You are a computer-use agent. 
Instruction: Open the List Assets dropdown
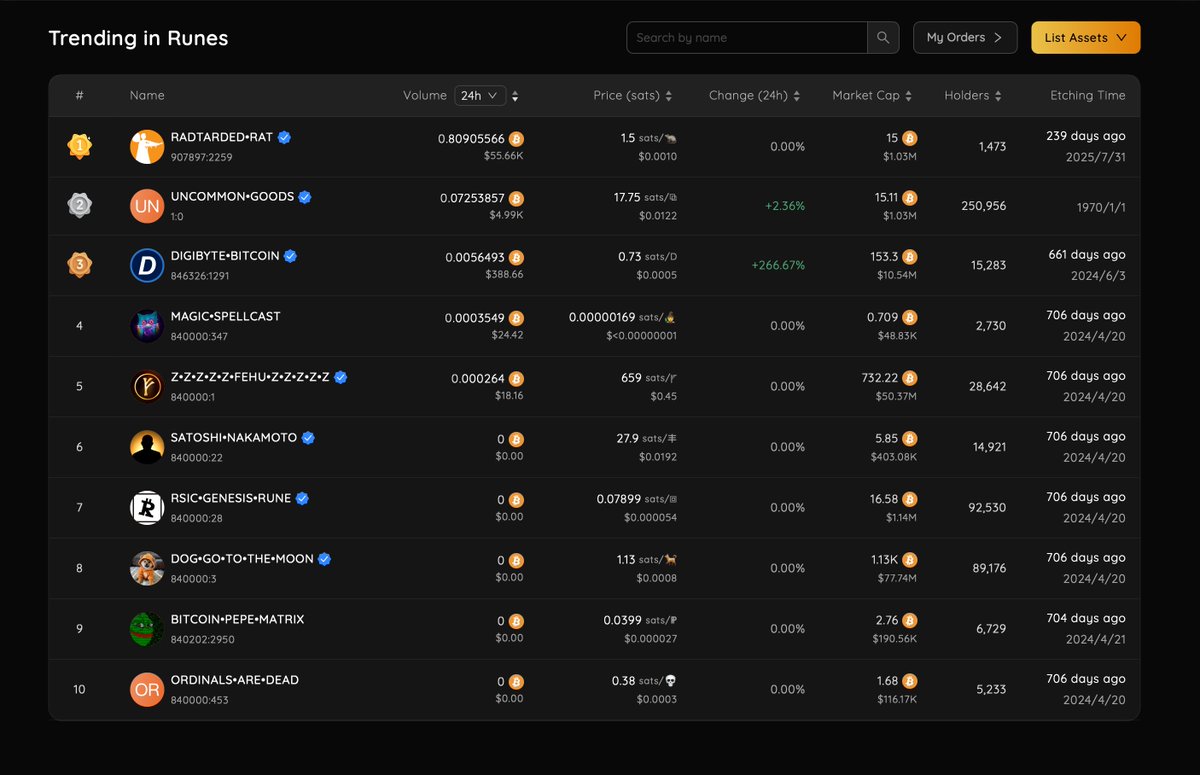pos(1085,38)
